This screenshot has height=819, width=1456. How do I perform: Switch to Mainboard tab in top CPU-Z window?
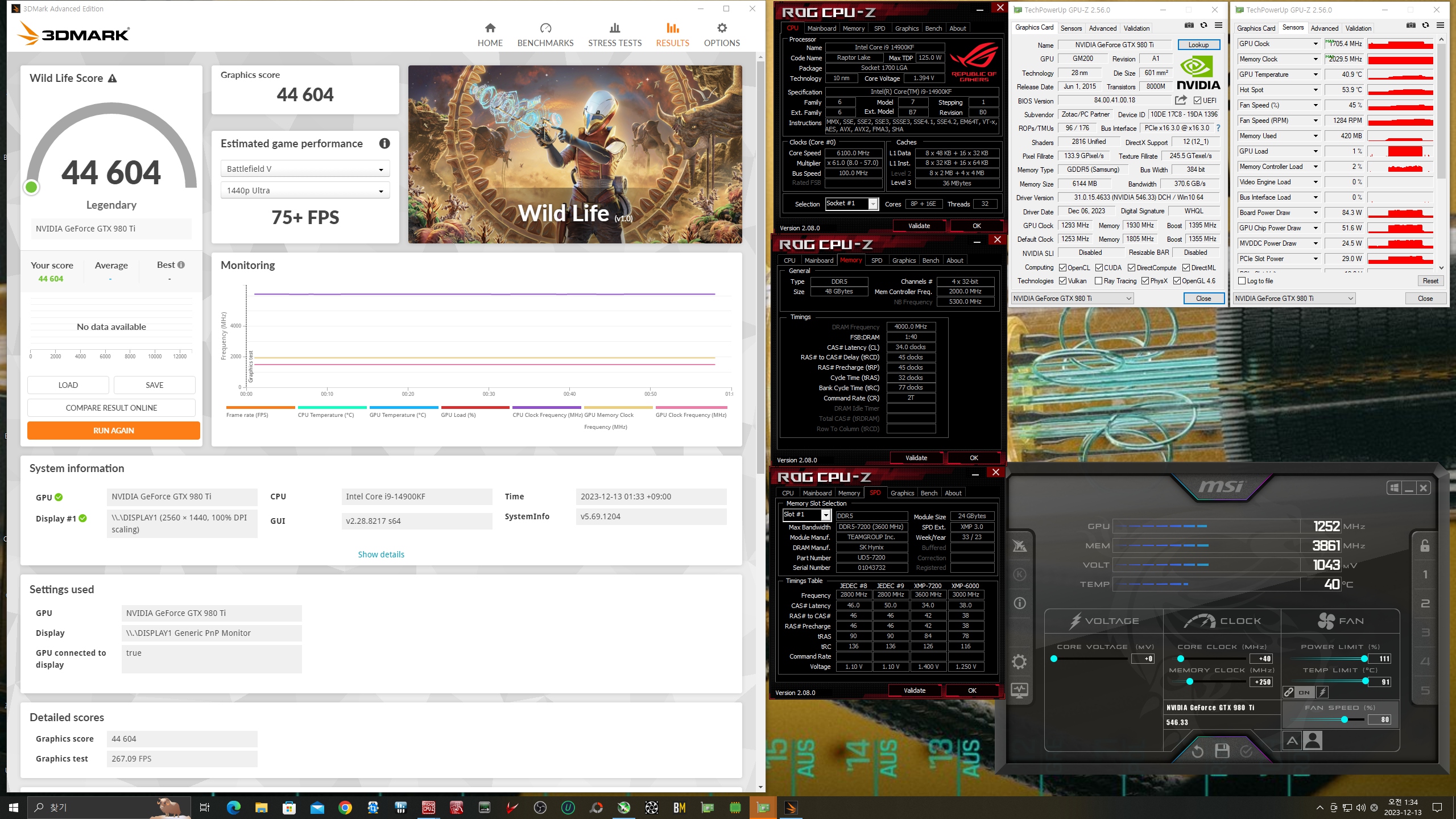point(821,28)
